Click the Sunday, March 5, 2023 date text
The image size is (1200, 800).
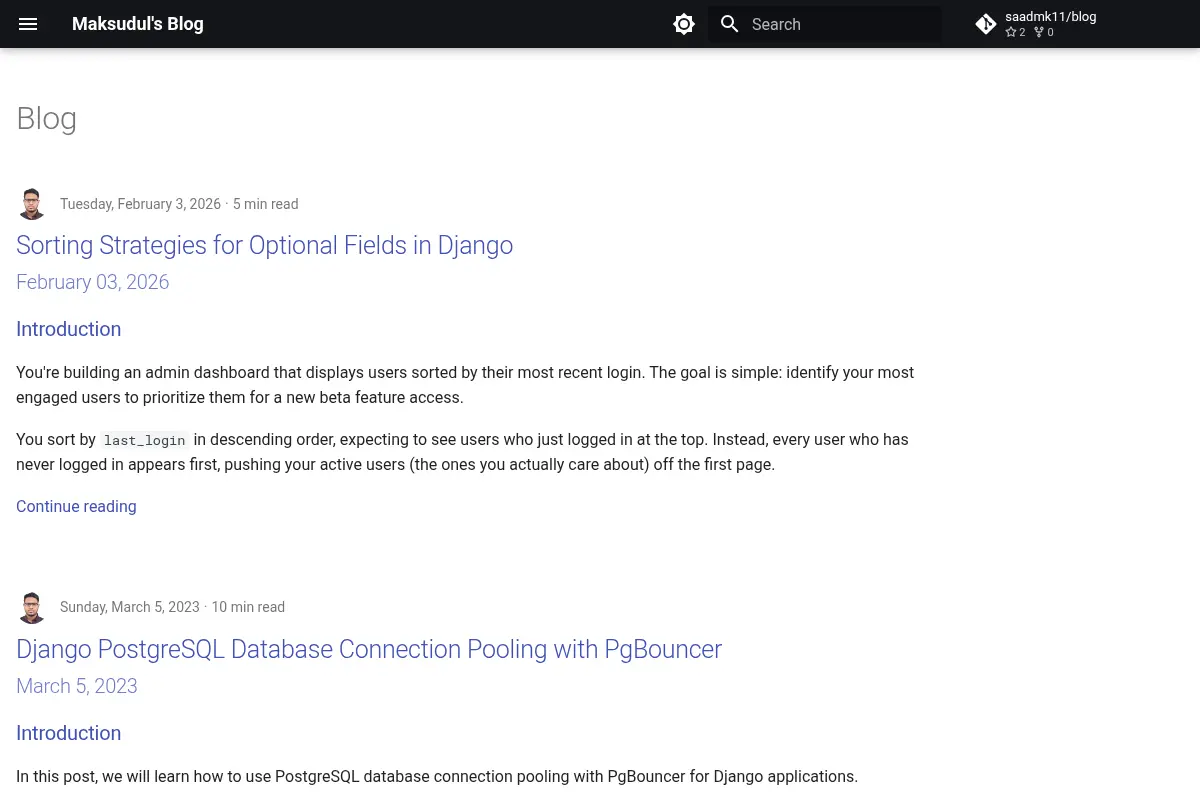pyautogui.click(x=130, y=607)
